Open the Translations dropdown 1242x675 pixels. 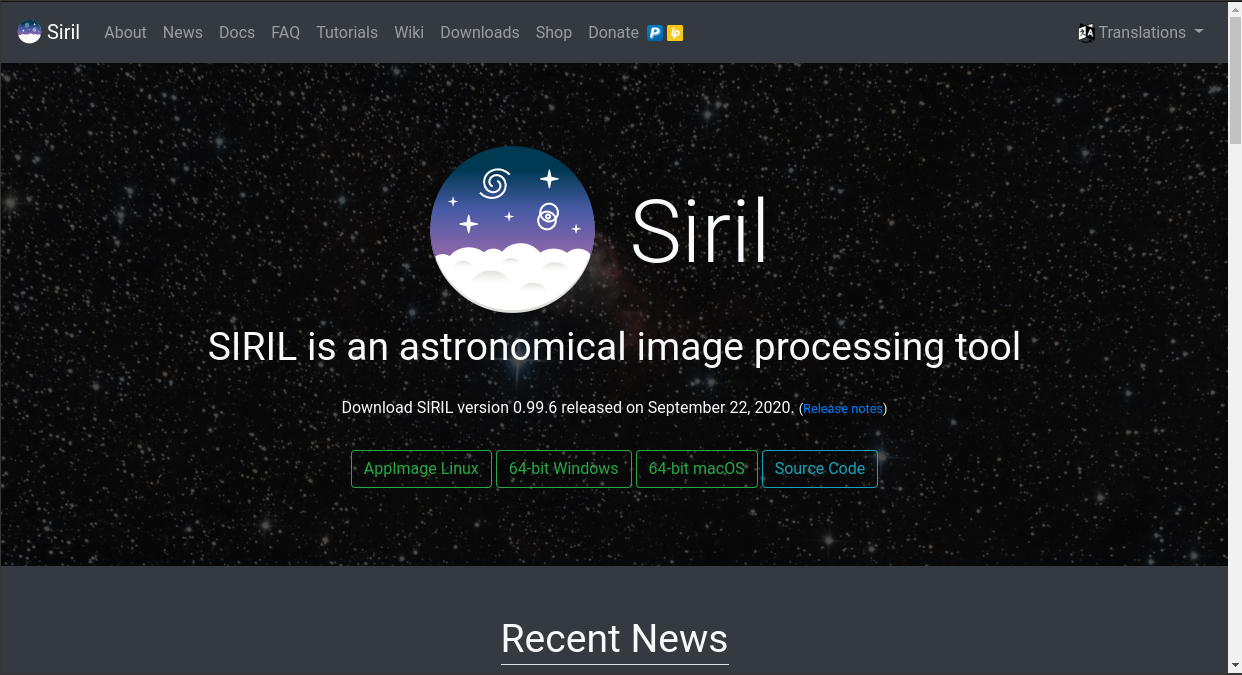coord(1141,32)
